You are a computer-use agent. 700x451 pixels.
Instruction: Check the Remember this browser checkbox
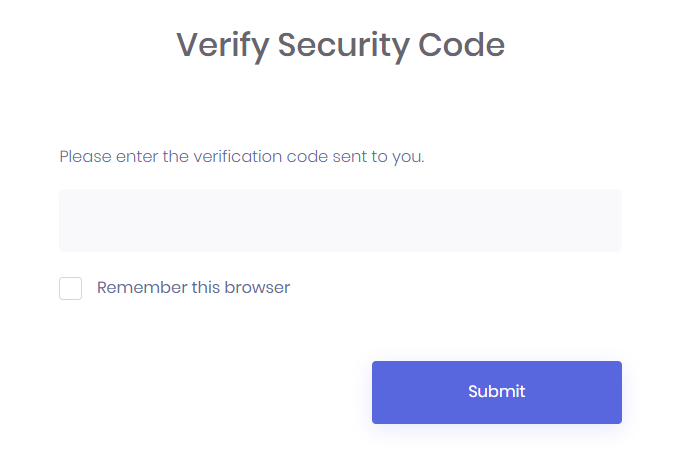[70, 289]
